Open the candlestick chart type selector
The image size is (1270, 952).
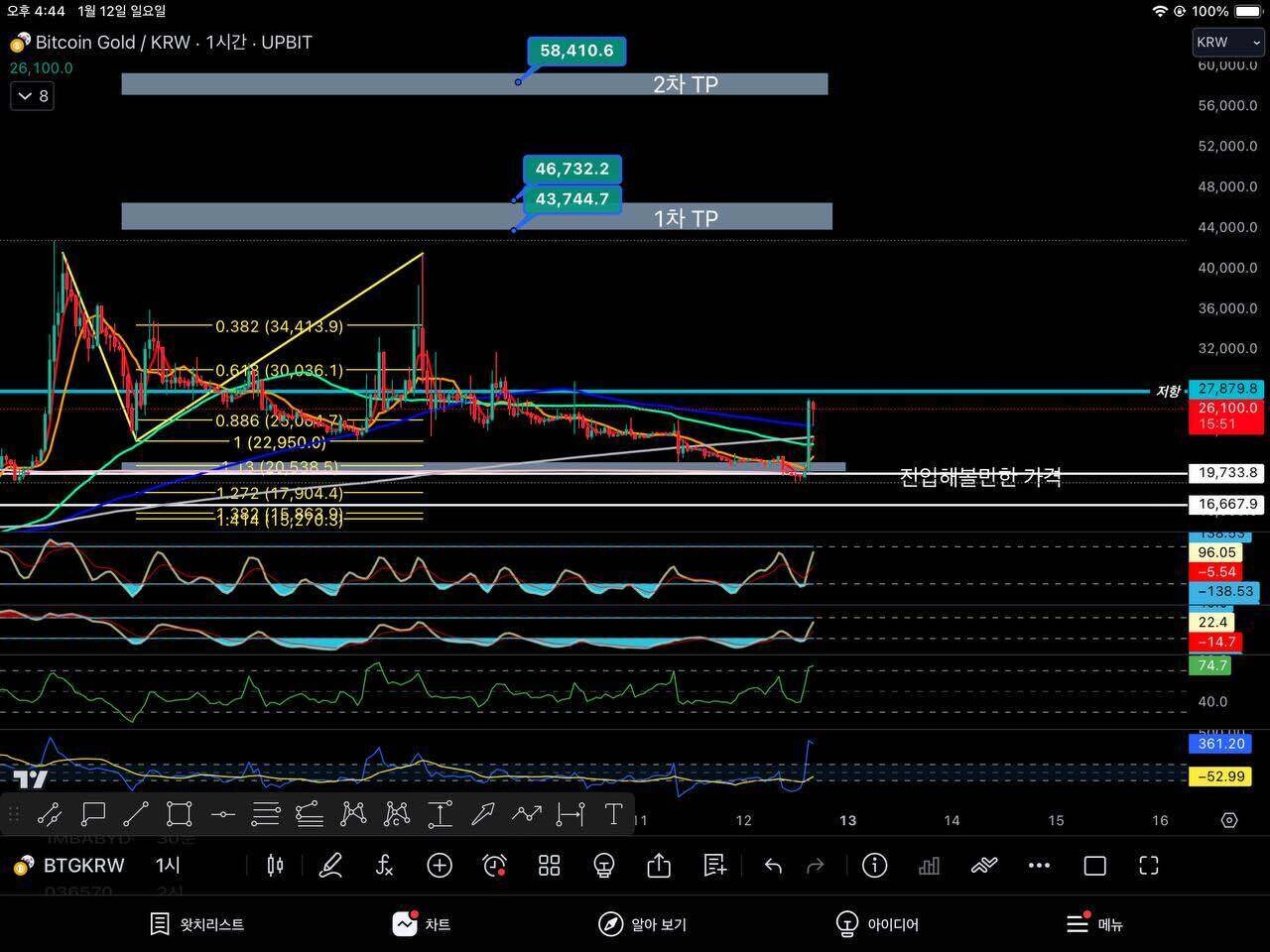pos(275,866)
